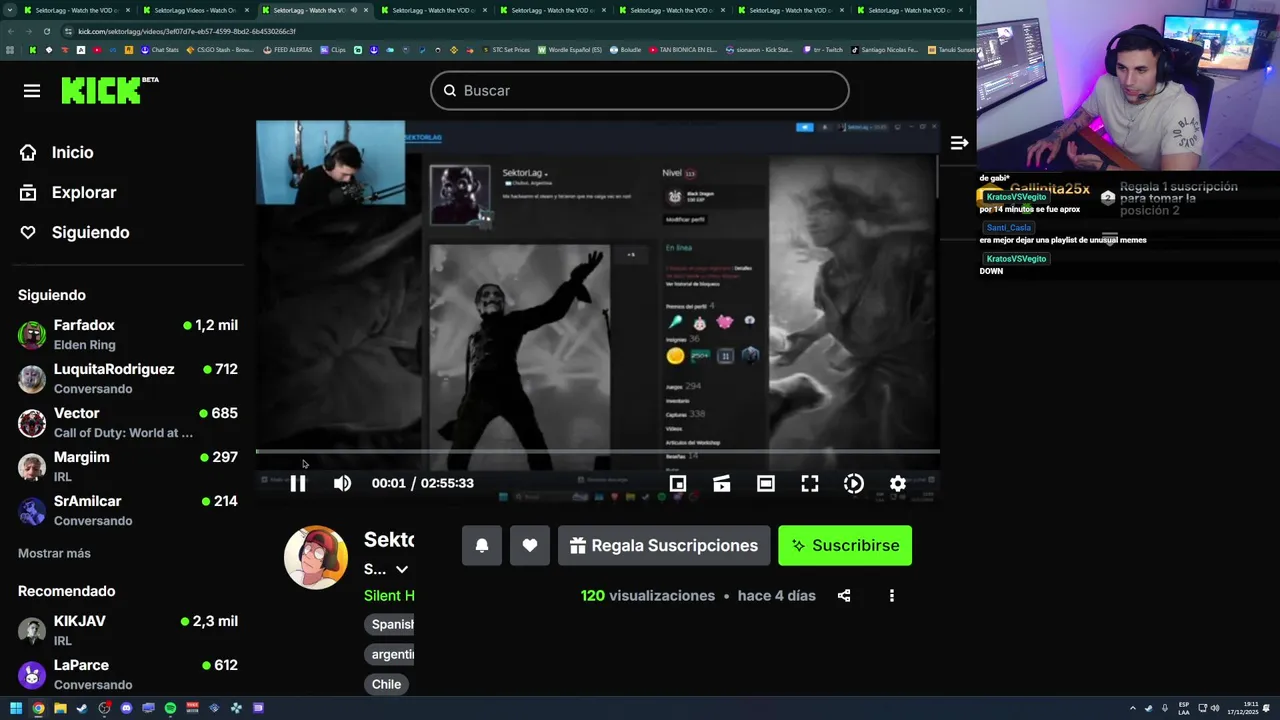Open Windows Start menu
1280x720 pixels.
pyautogui.click(x=16, y=708)
